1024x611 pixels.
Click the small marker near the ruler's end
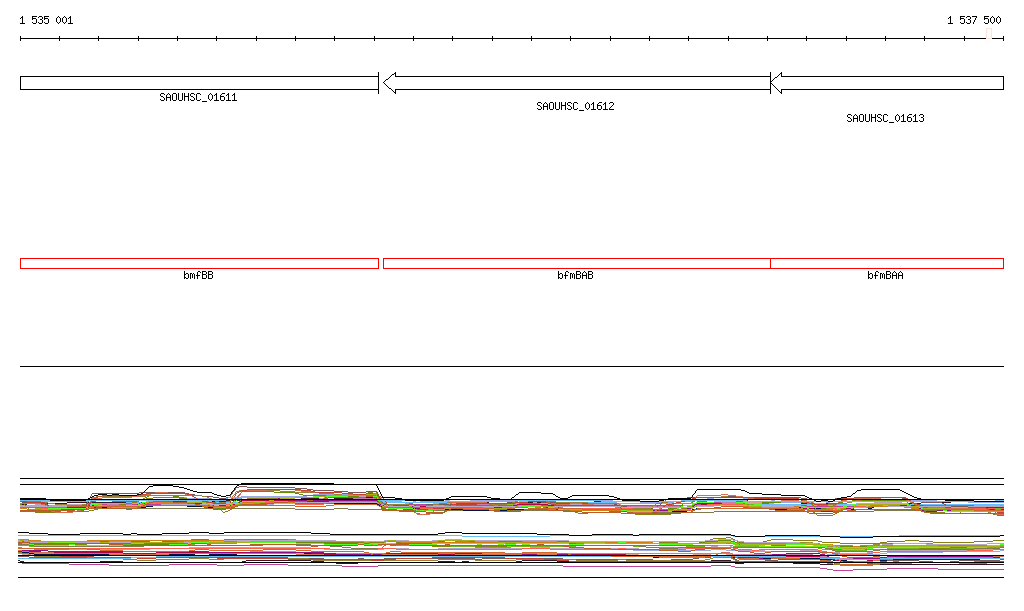(x=989, y=34)
